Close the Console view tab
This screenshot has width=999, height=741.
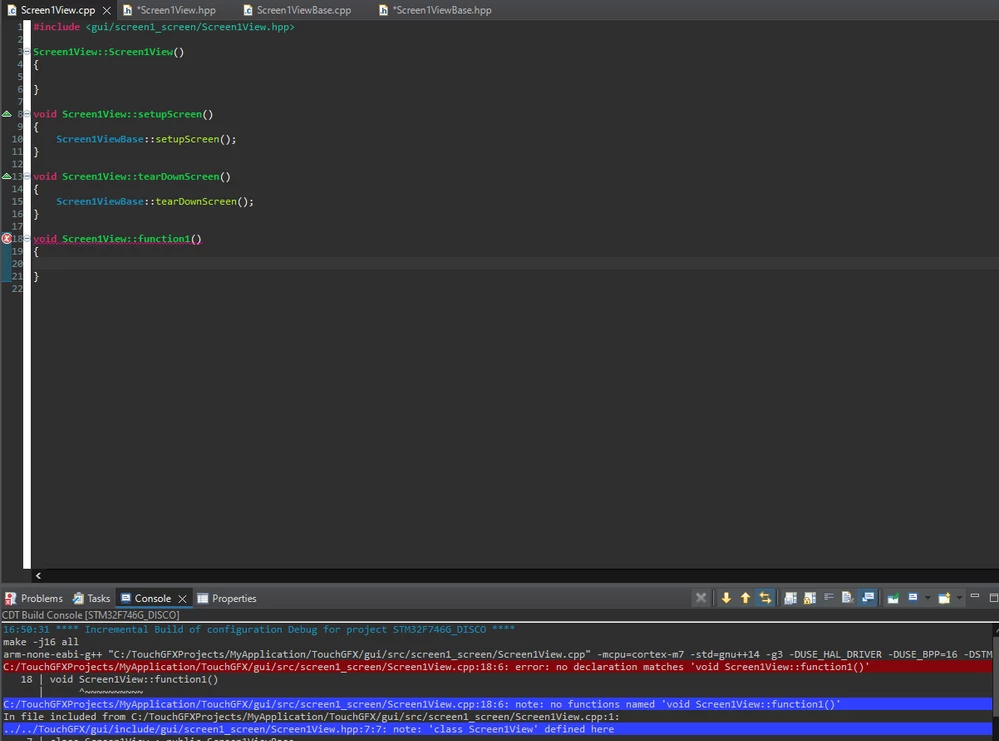(x=182, y=598)
